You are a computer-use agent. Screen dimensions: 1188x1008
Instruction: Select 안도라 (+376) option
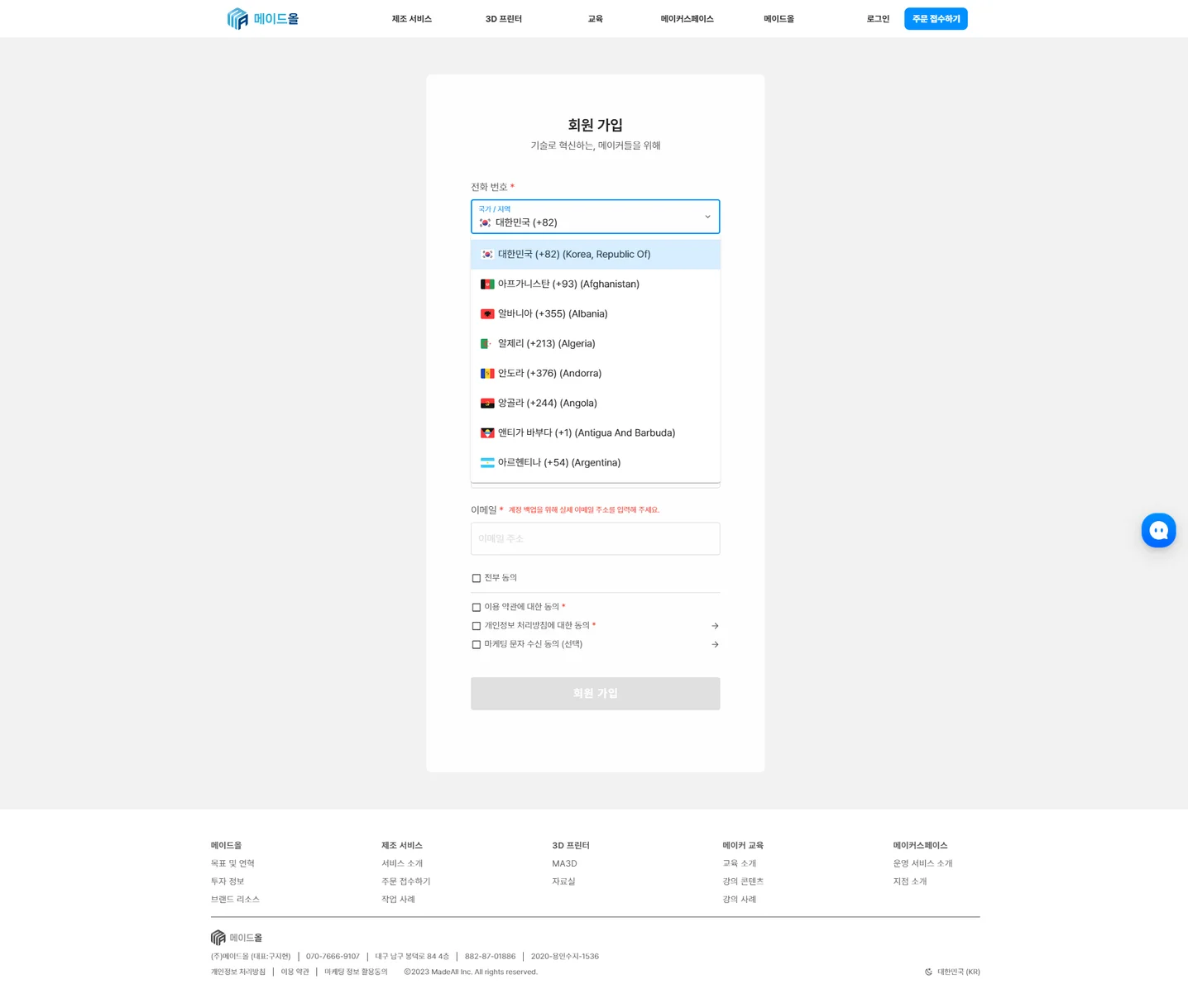(595, 374)
